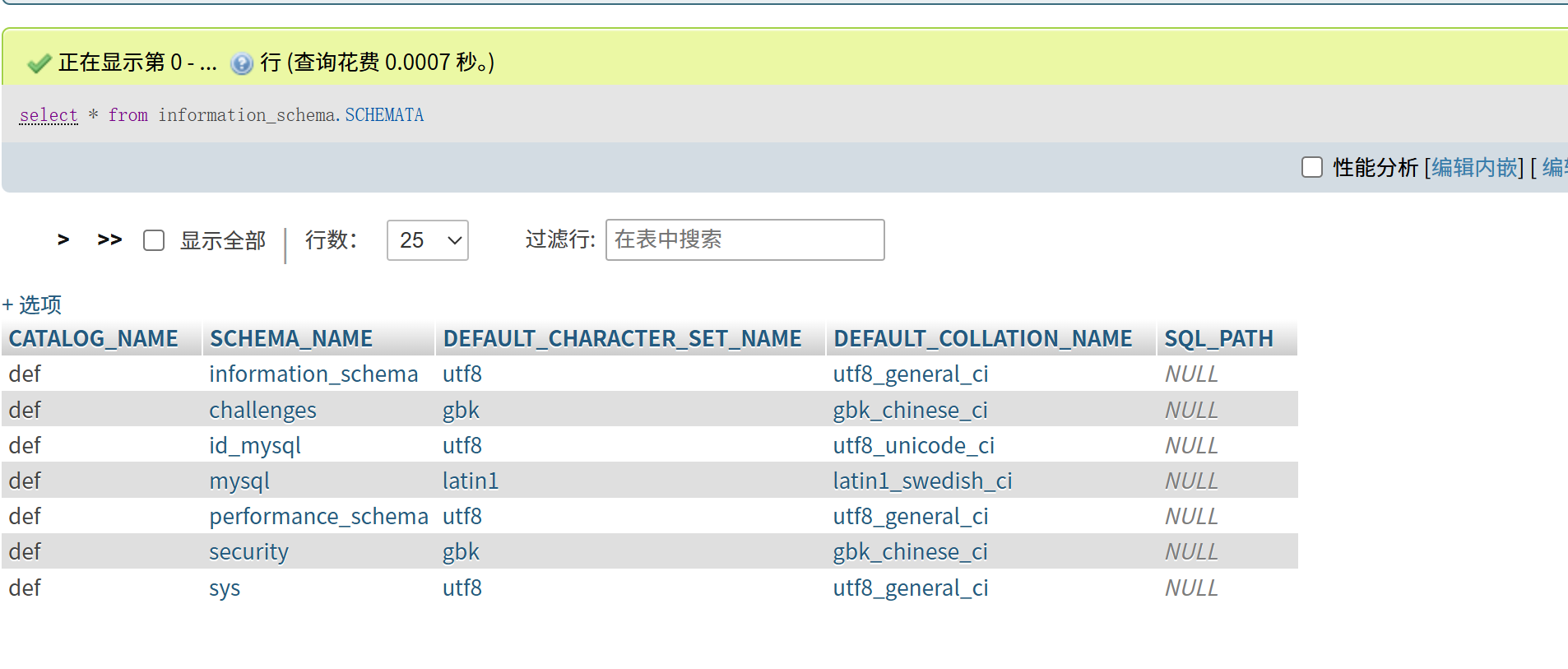Screen dimensions: 1568x669
Task: Click the select keyword in query
Action: point(49,115)
